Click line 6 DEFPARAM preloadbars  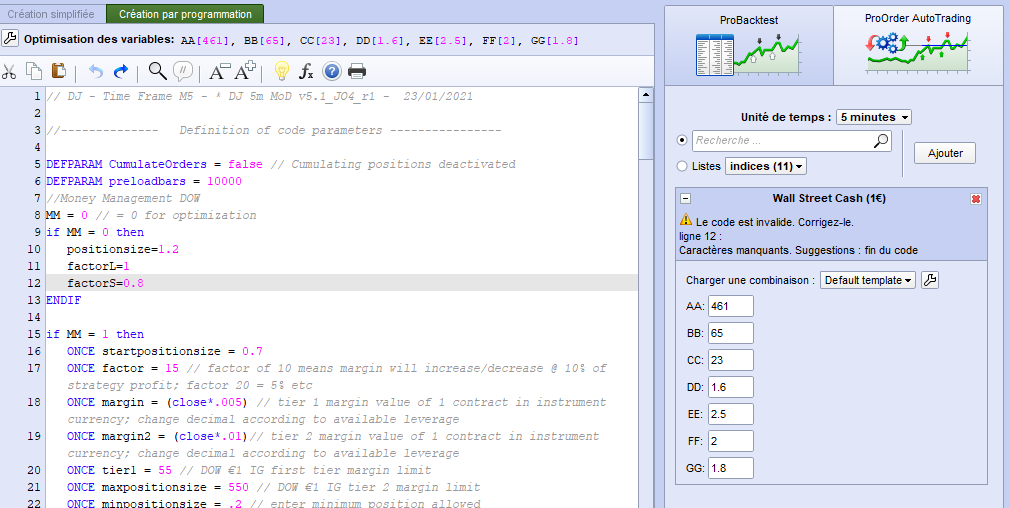[144, 181]
